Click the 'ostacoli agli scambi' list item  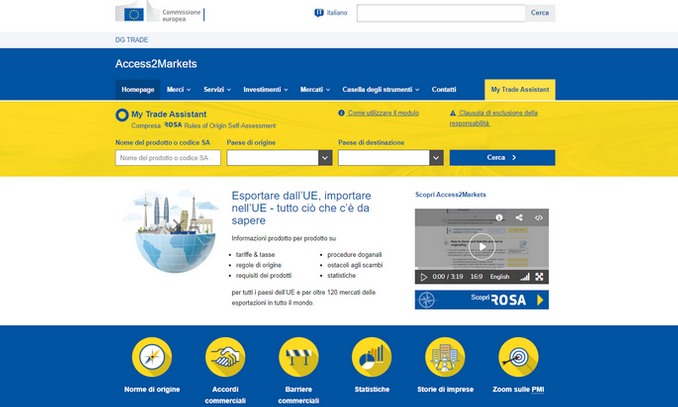(355, 265)
